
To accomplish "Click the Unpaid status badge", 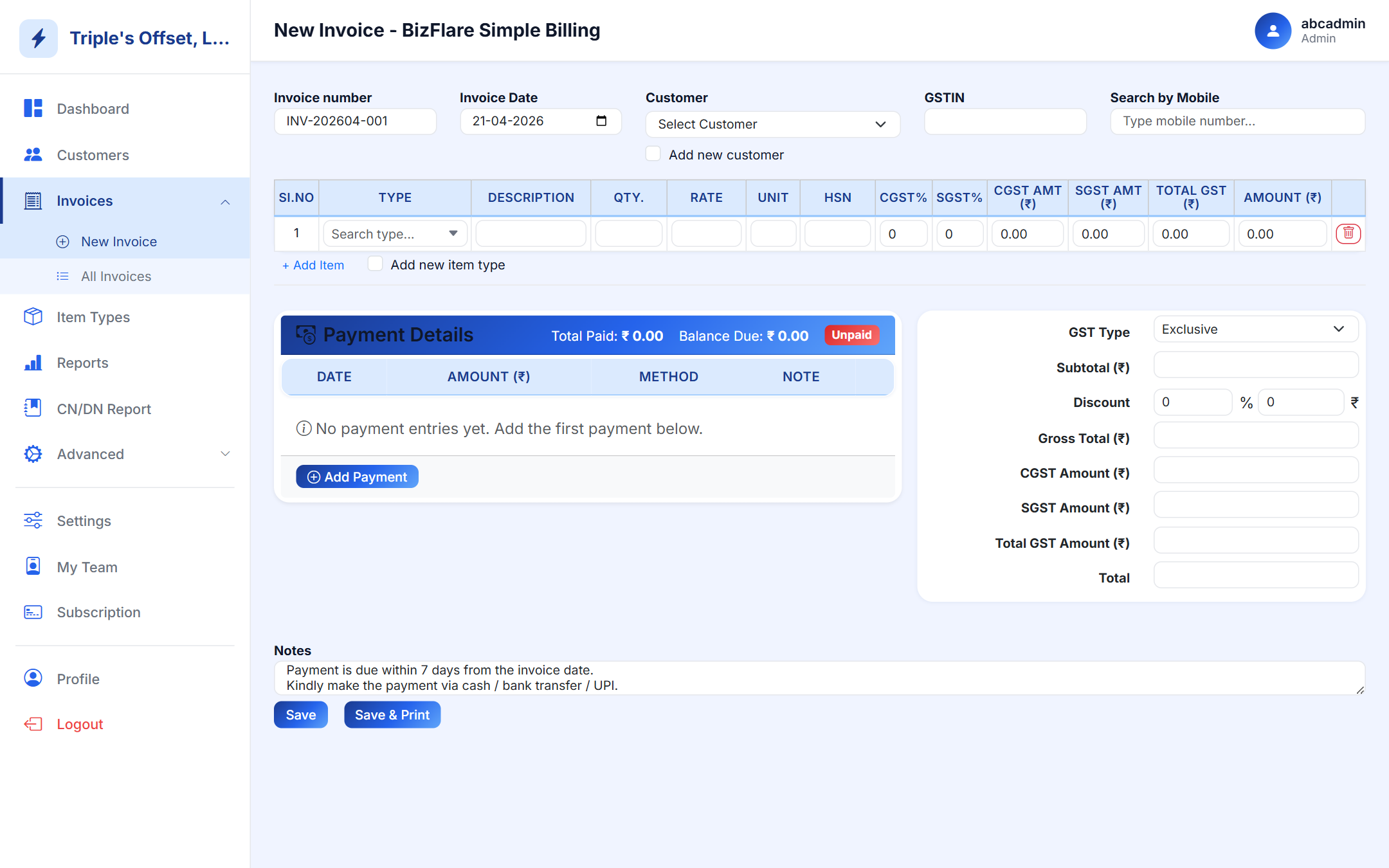I will point(851,335).
